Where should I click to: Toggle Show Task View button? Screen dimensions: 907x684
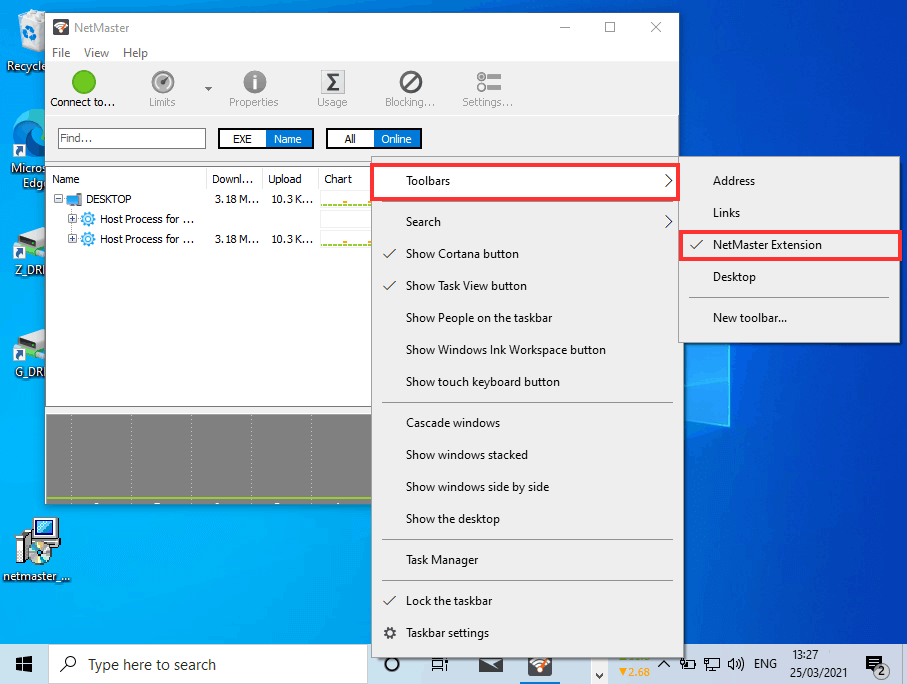[x=527, y=286]
